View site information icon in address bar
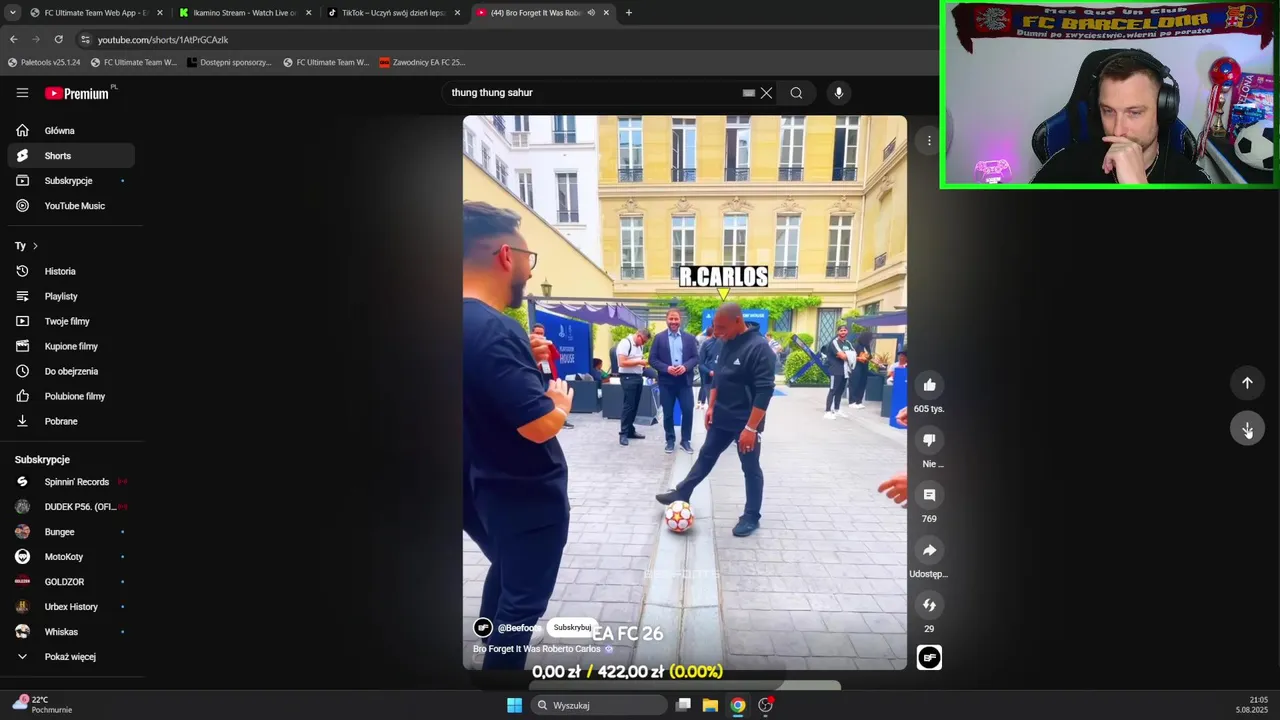 (x=85, y=39)
